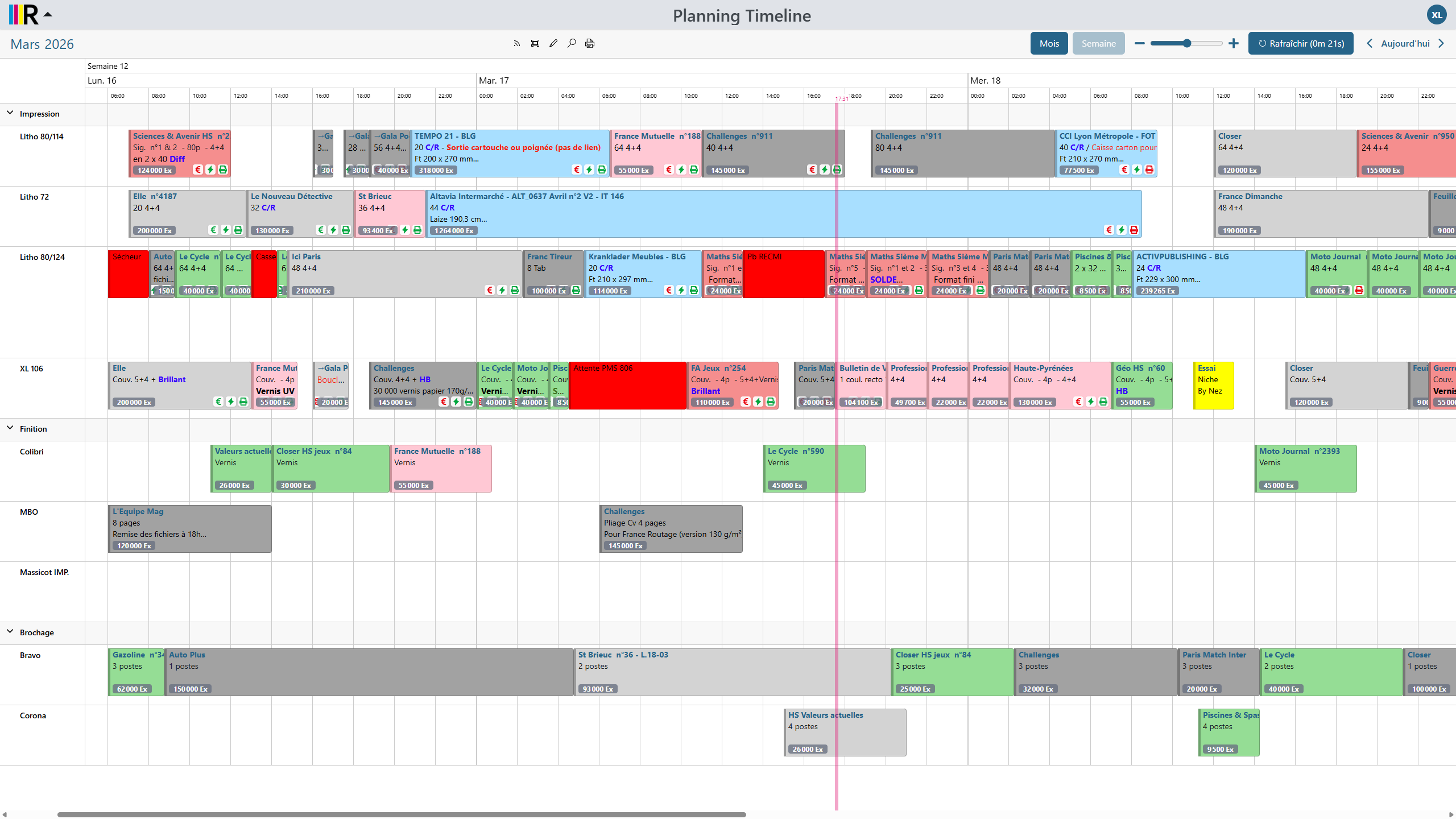Enable the Semaine view toggle
Image resolution: width=1456 pixels, height=819 pixels.
click(x=1098, y=43)
